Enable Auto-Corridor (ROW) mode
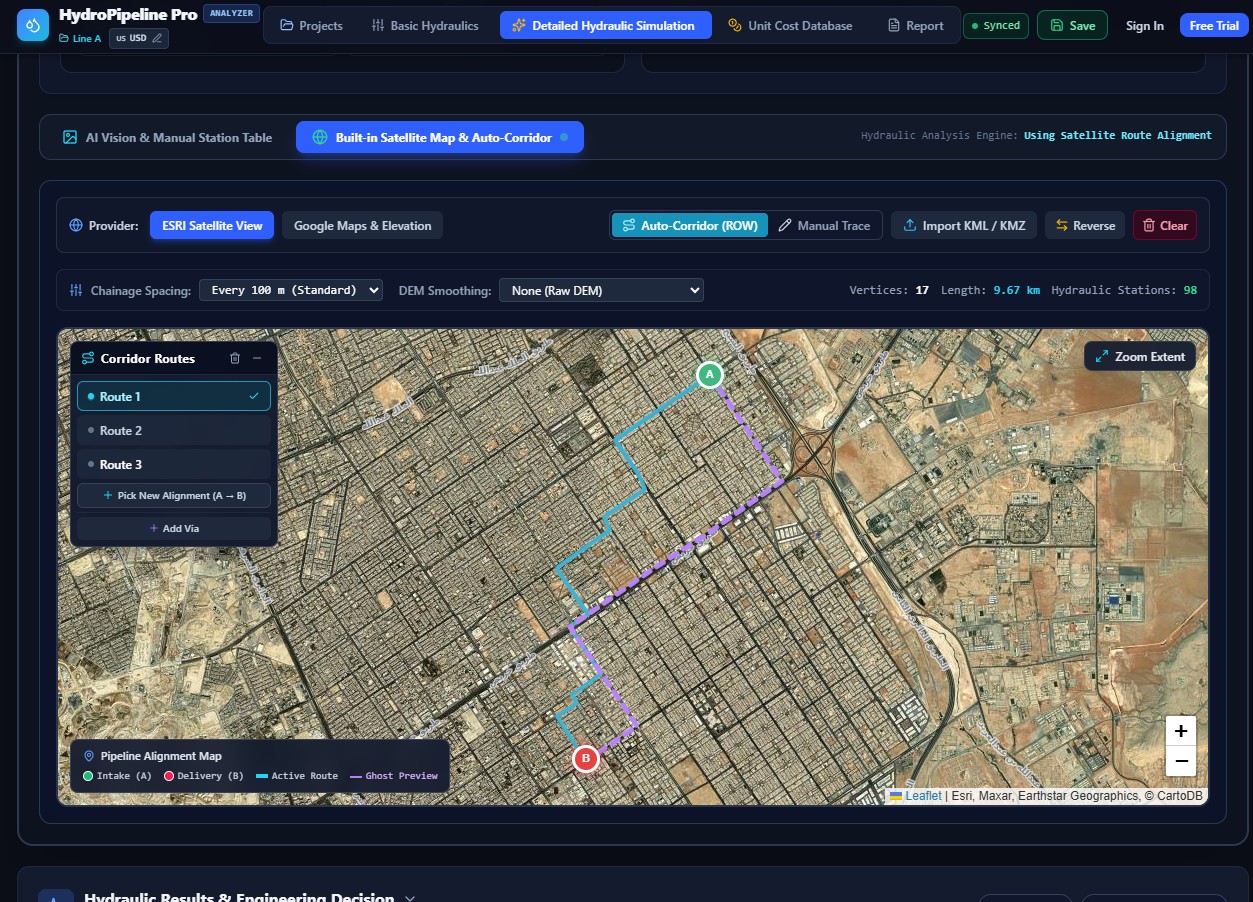Viewport: 1253px width, 902px height. point(690,226)
